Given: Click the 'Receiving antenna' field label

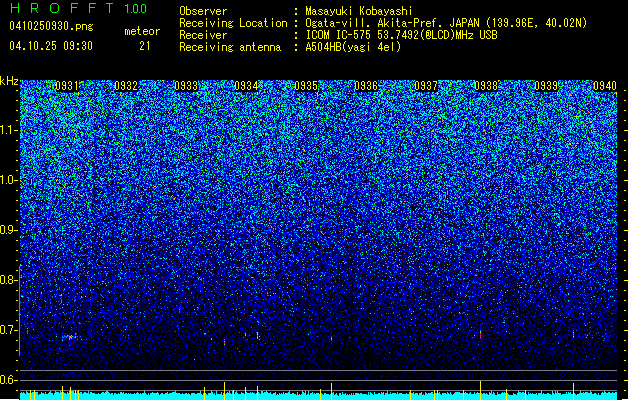Looking at the screenshot, I should [x=230, y=47].
